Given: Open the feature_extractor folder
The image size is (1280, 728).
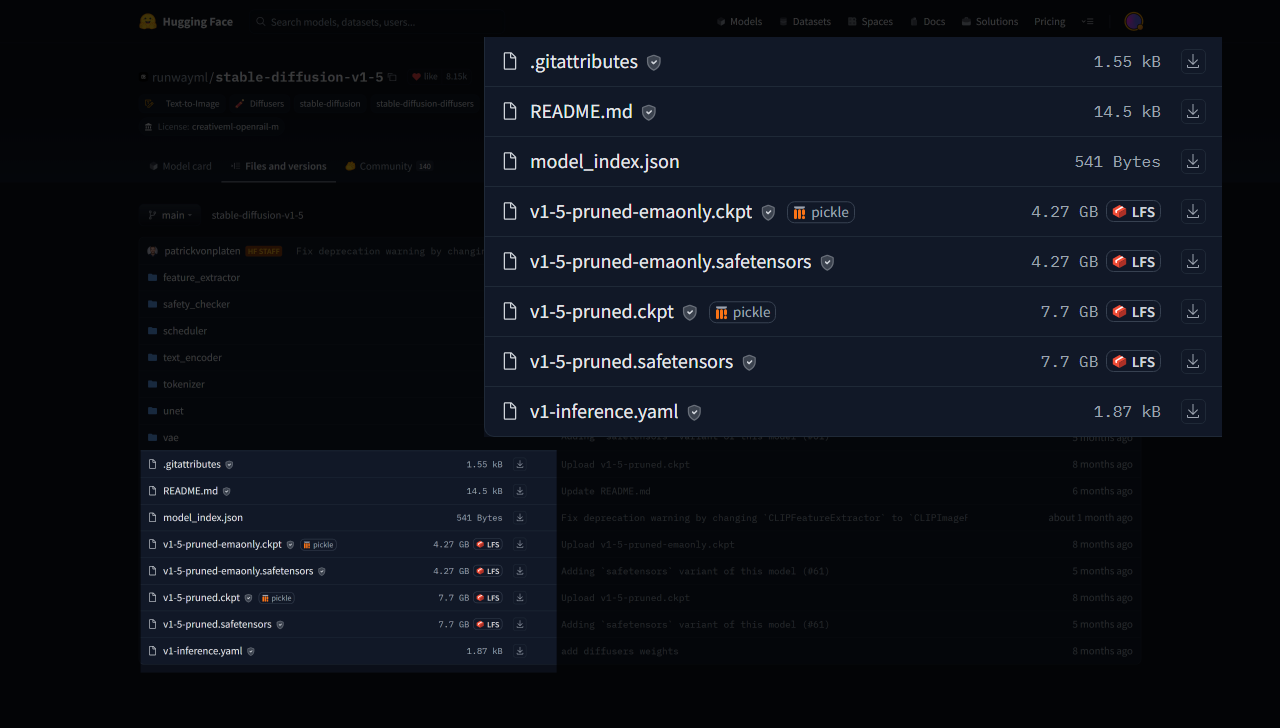Looking at the screenshot, I should 201,278.
